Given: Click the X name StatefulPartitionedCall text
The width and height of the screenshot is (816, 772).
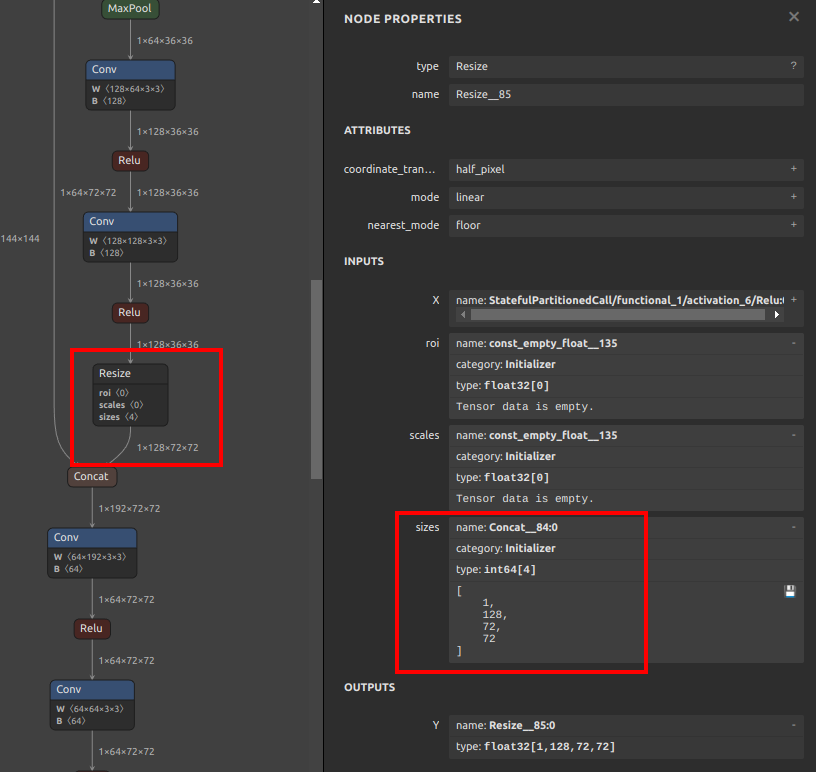Looking at the screenshot, I should [x=636, y=300].
